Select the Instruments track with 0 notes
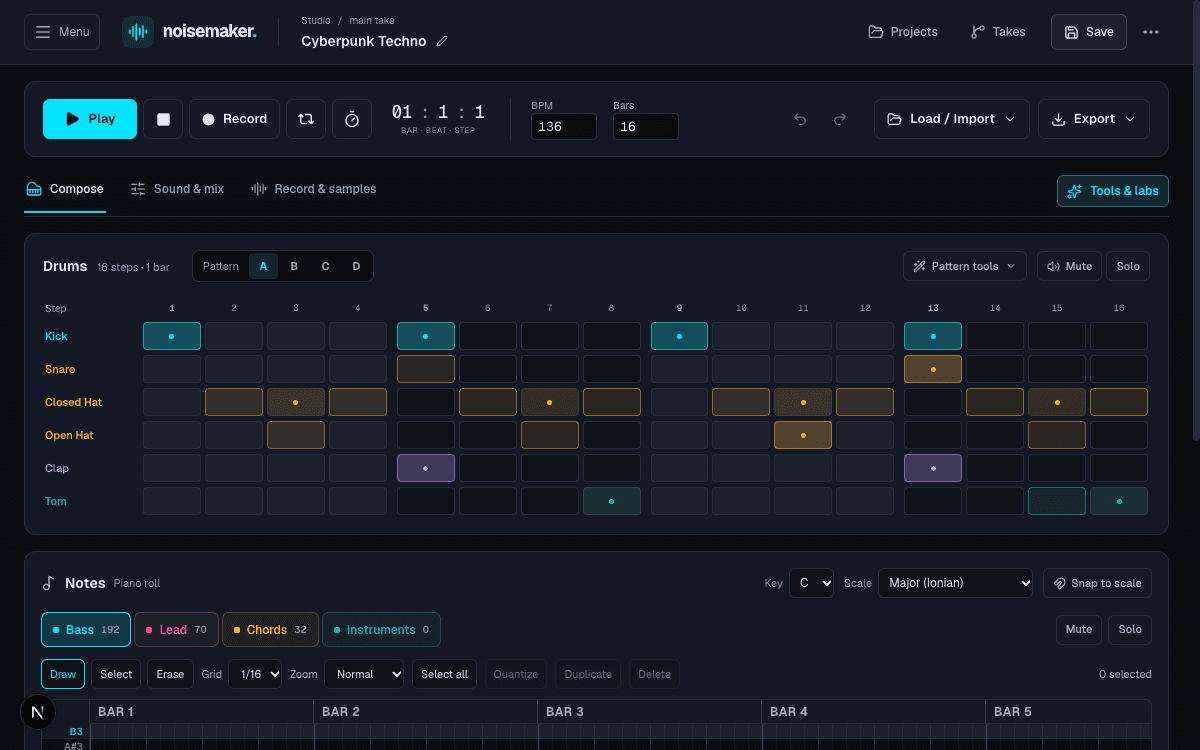The image size is (1200, 750). coord(381,630)
